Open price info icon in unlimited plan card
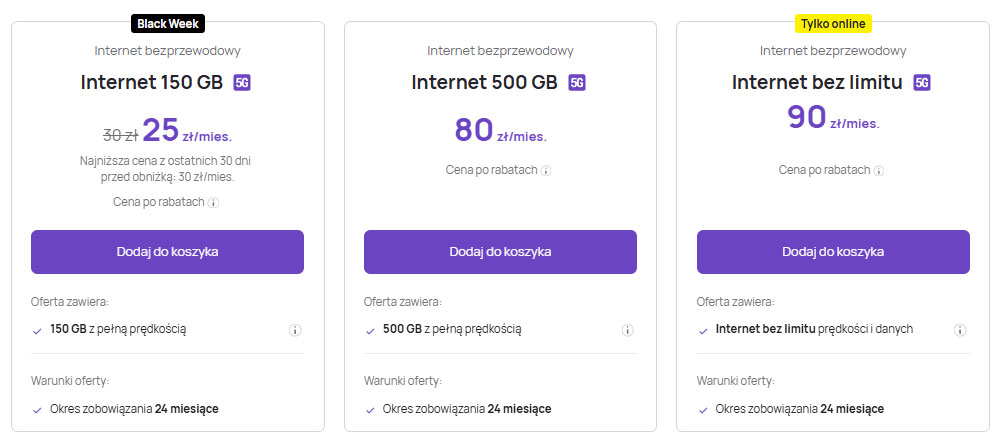 pyautogui.click(x=879, y=171)
